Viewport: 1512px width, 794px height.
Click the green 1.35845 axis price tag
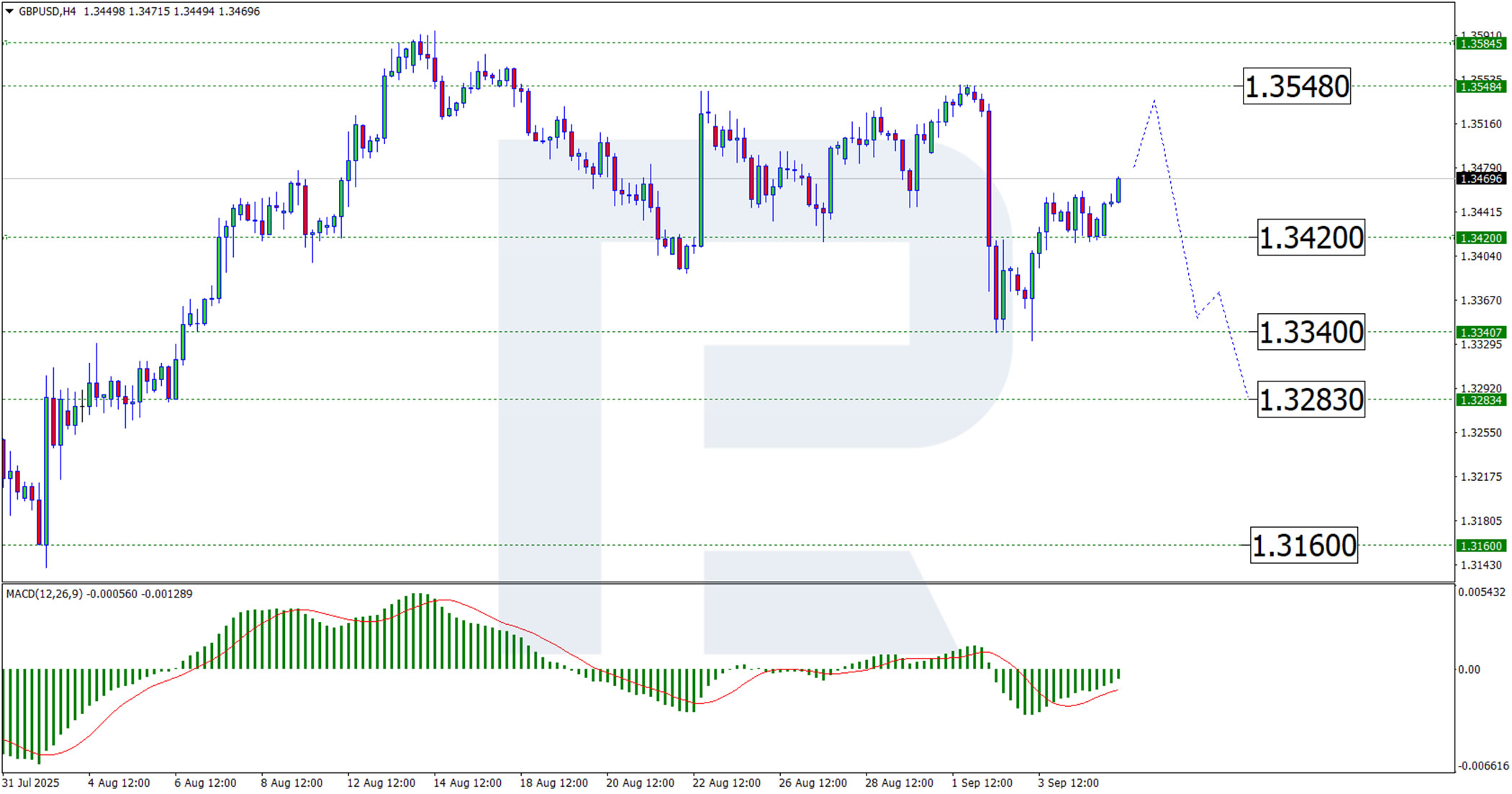pos(1480,44)
